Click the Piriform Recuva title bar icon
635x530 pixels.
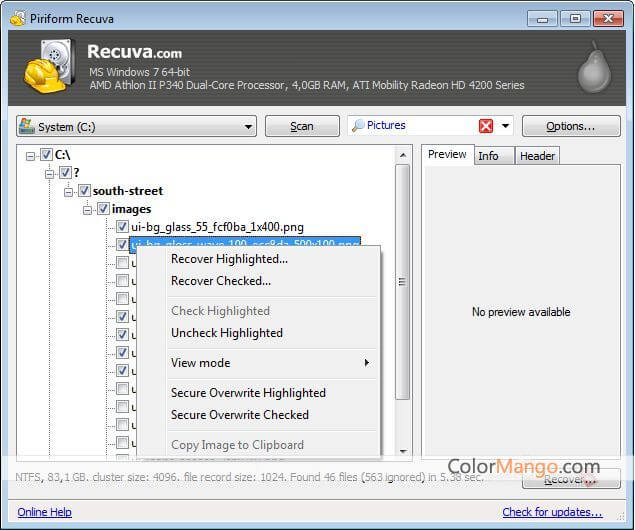(x=16, y=16)
